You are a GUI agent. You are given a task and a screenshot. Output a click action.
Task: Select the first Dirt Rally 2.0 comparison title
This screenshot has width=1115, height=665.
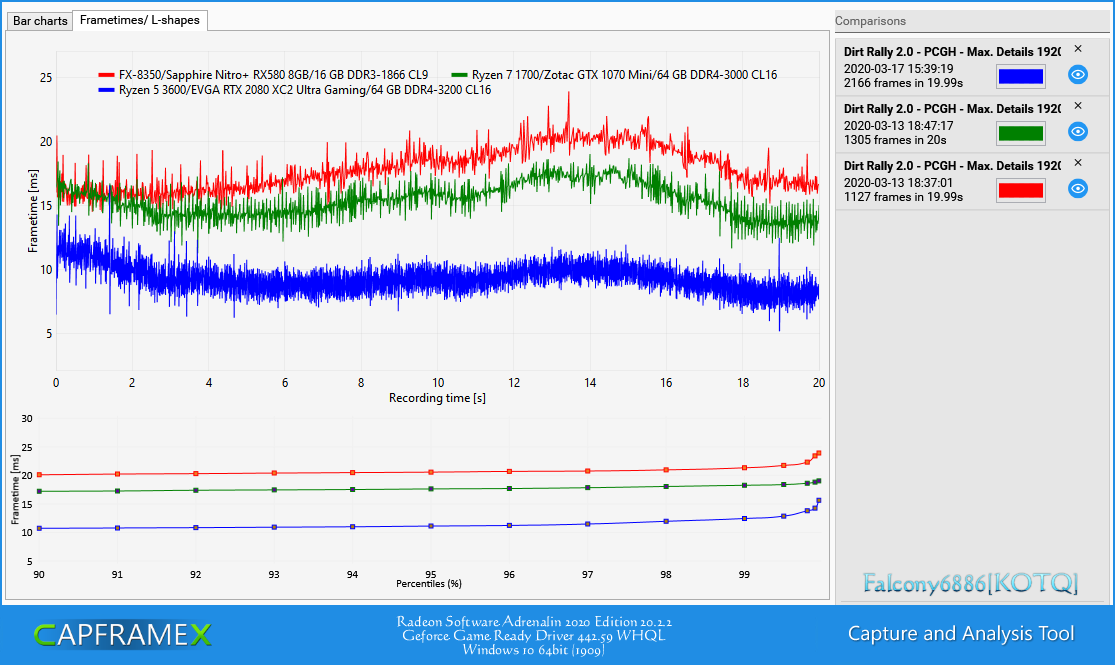tap(952, 51)
